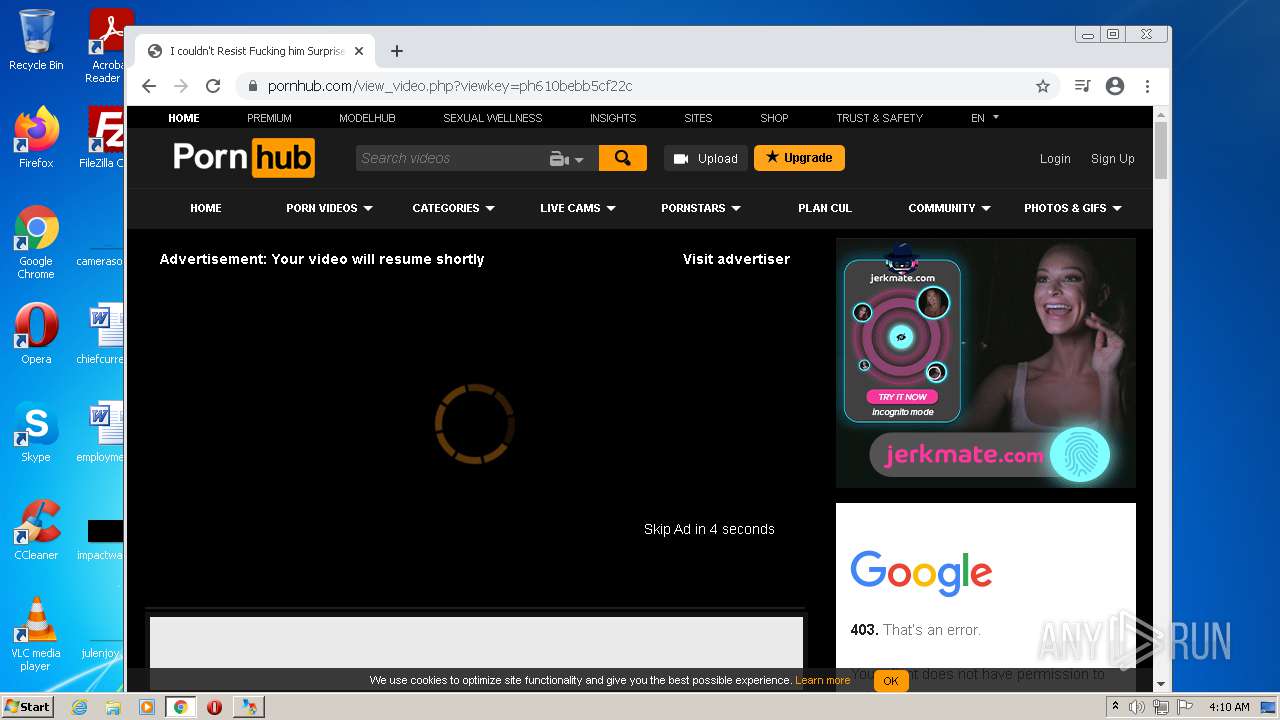Click the TRY IT NOW ad button
Screen dimensions: 1280x720
tap(902, 397)
